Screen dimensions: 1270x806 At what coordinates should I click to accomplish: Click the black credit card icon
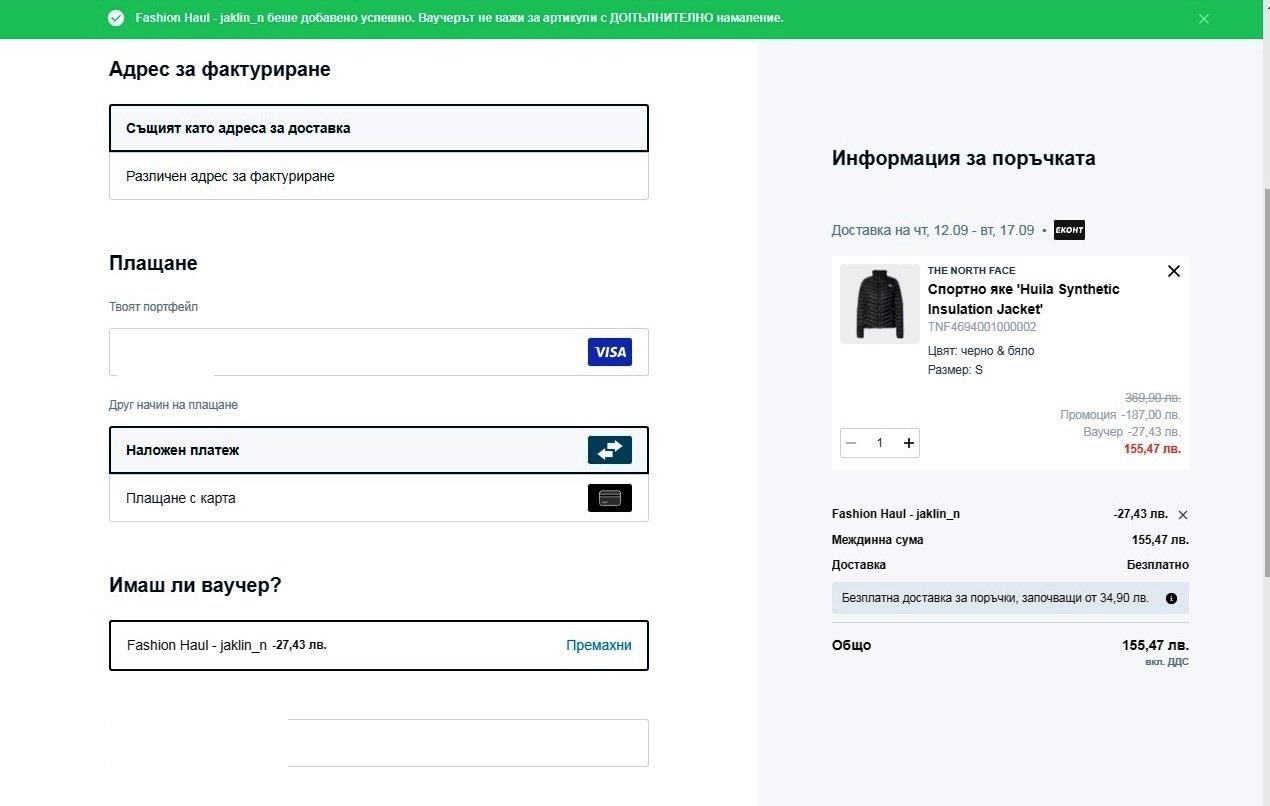[609, 498]
